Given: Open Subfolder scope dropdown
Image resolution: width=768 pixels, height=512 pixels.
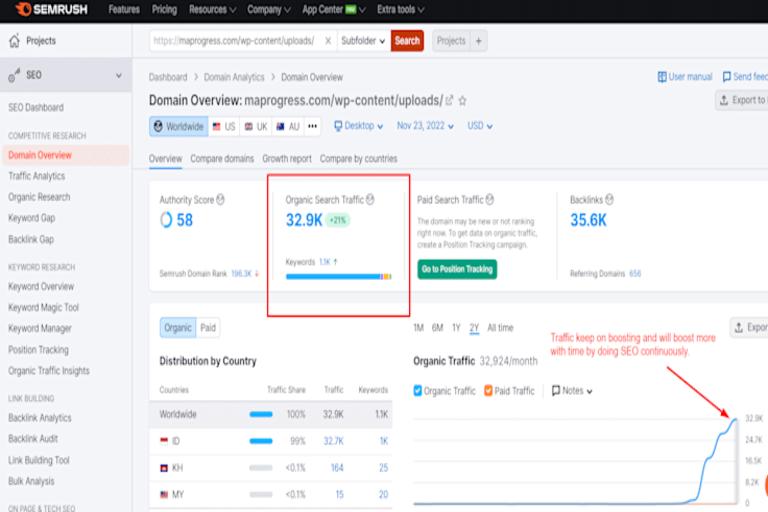Looking at the screenshot, I should [363, 41].
